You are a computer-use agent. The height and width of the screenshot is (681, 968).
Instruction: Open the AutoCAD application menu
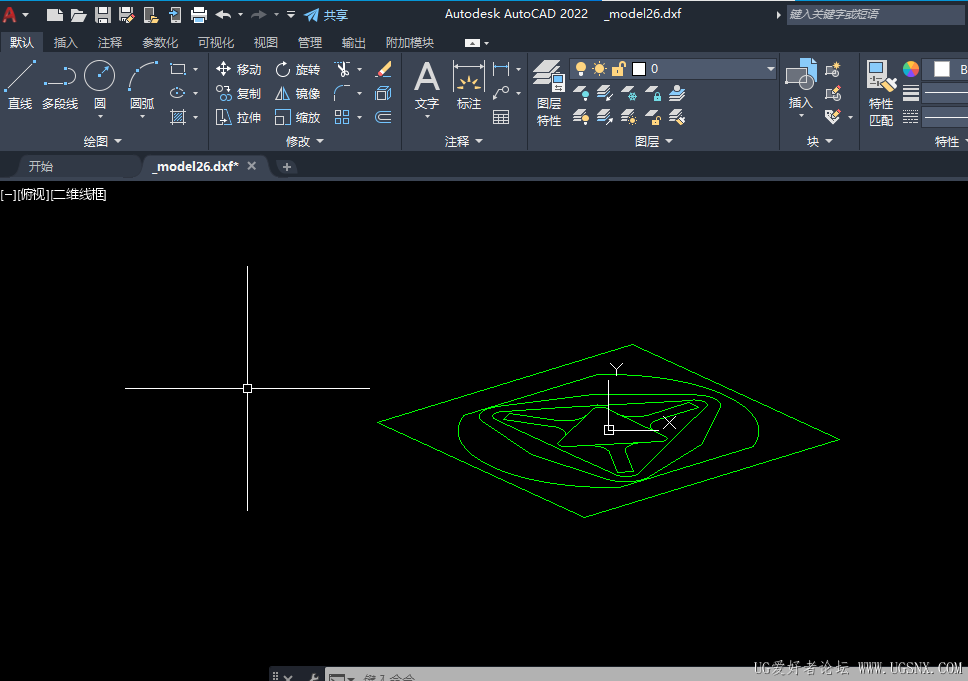pyautogui.click(x=15, y=15)
